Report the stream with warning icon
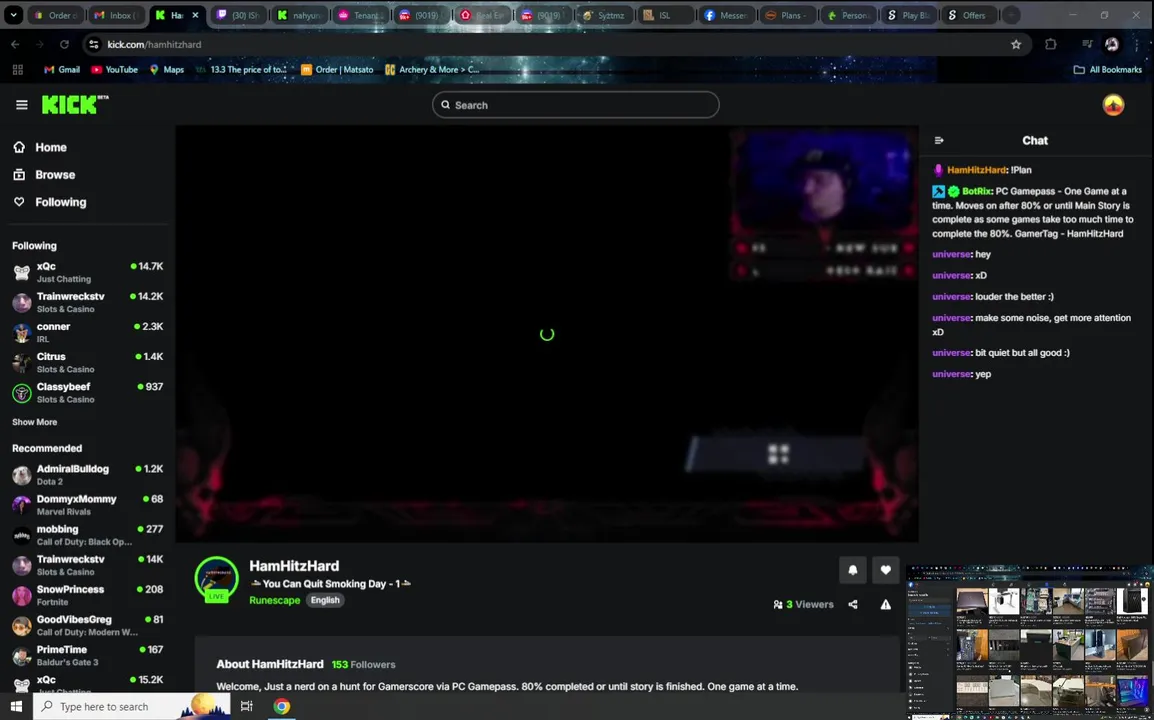The image size is (1154, 720). click(x=885, y=604)
